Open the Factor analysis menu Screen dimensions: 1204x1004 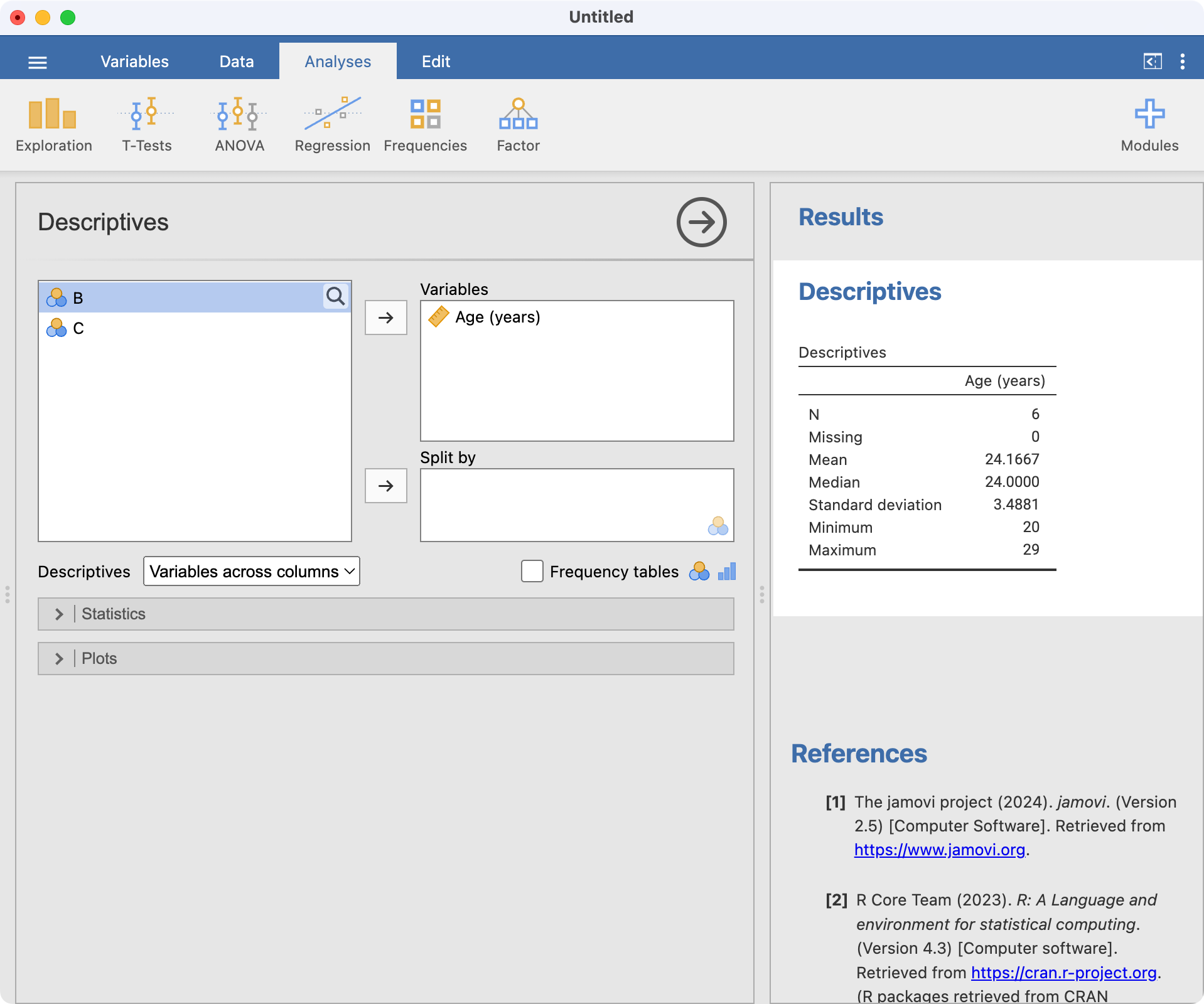(x=518, y=125)
